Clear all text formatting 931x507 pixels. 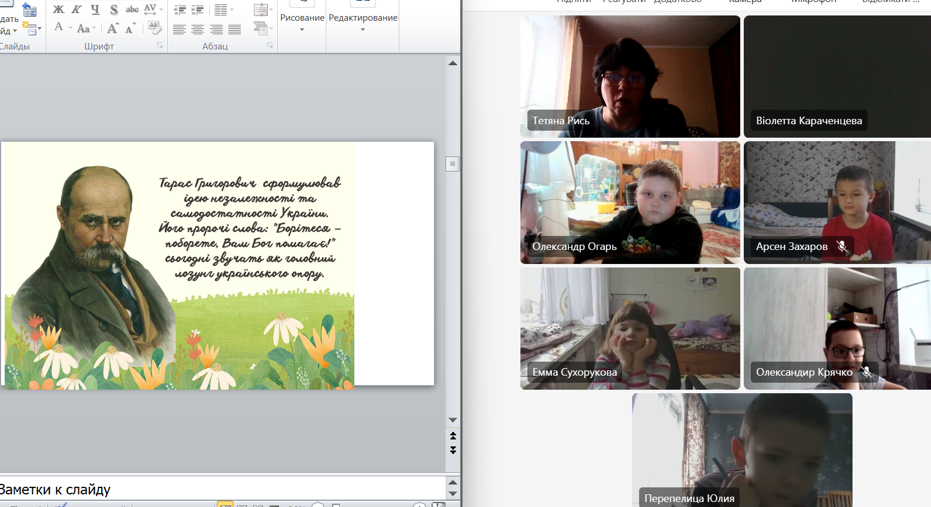click(x=154, y=29)
